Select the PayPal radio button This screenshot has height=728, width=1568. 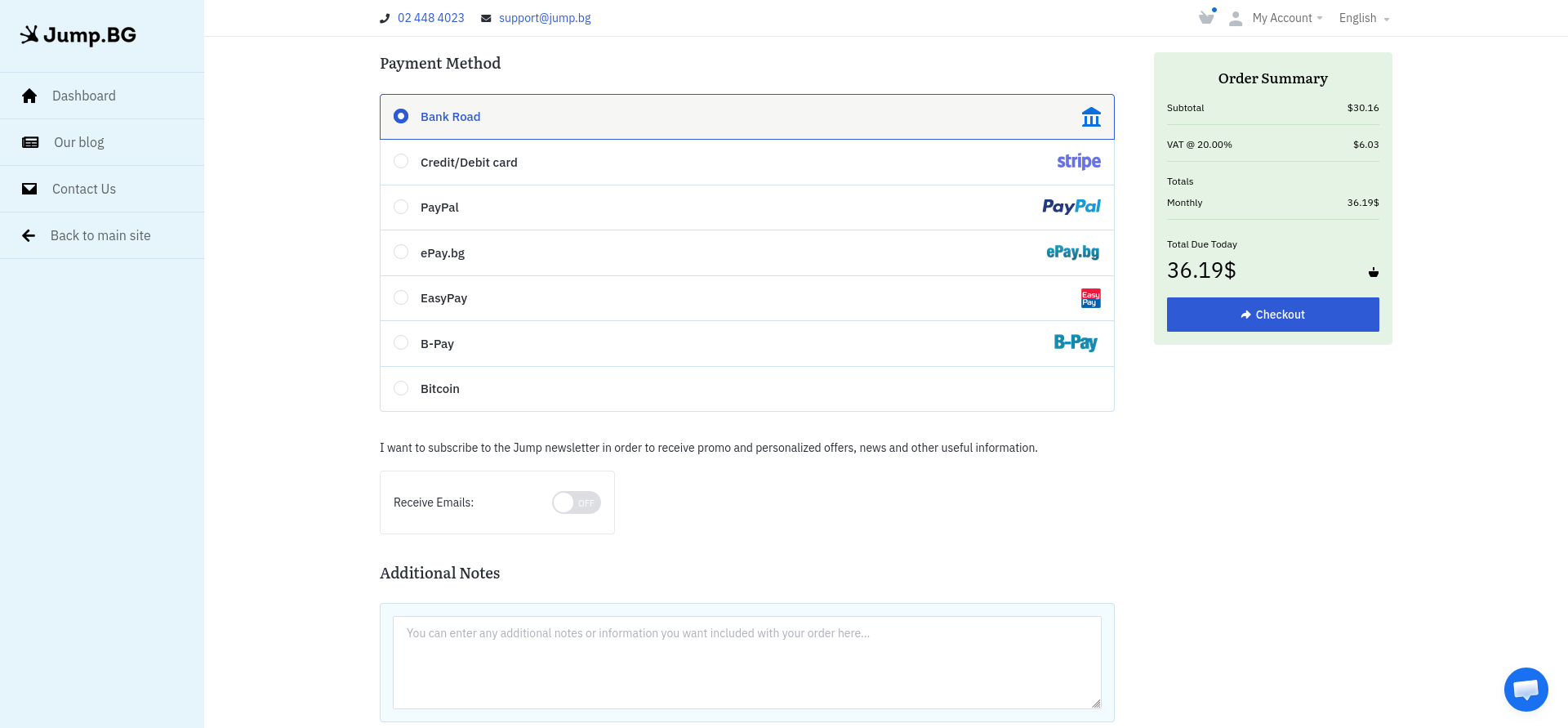pyautogui.click(x=401, y=207)
